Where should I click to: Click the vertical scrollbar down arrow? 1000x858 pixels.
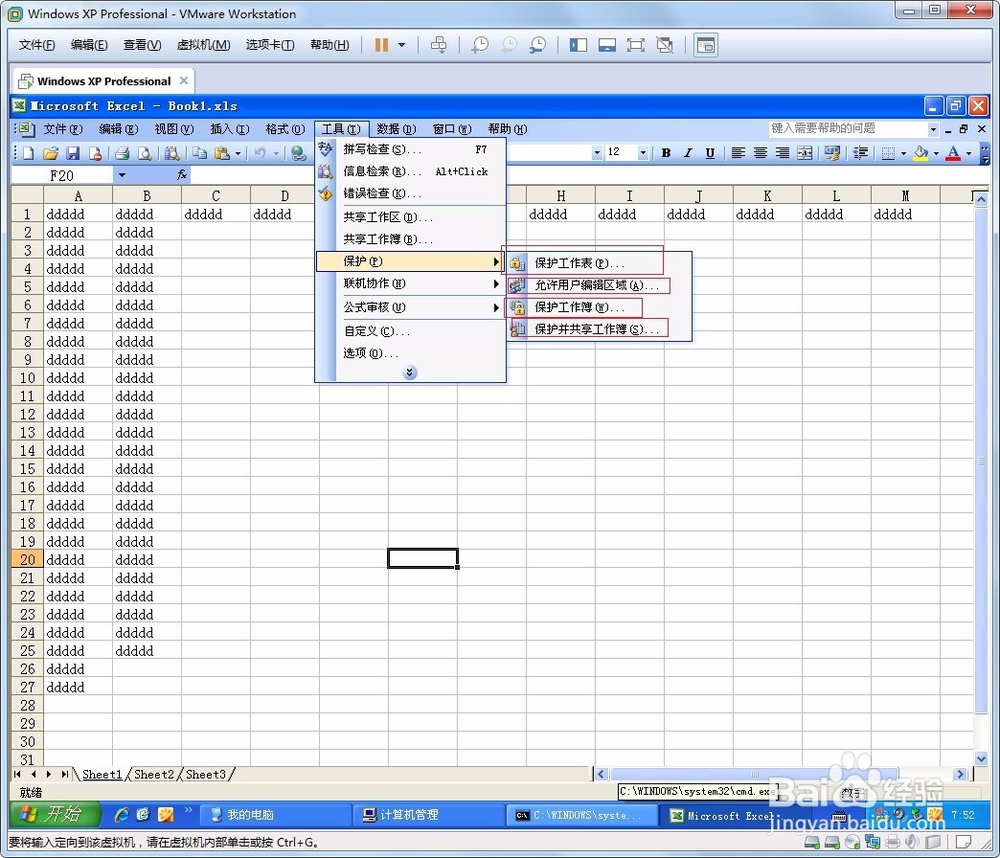981,758
